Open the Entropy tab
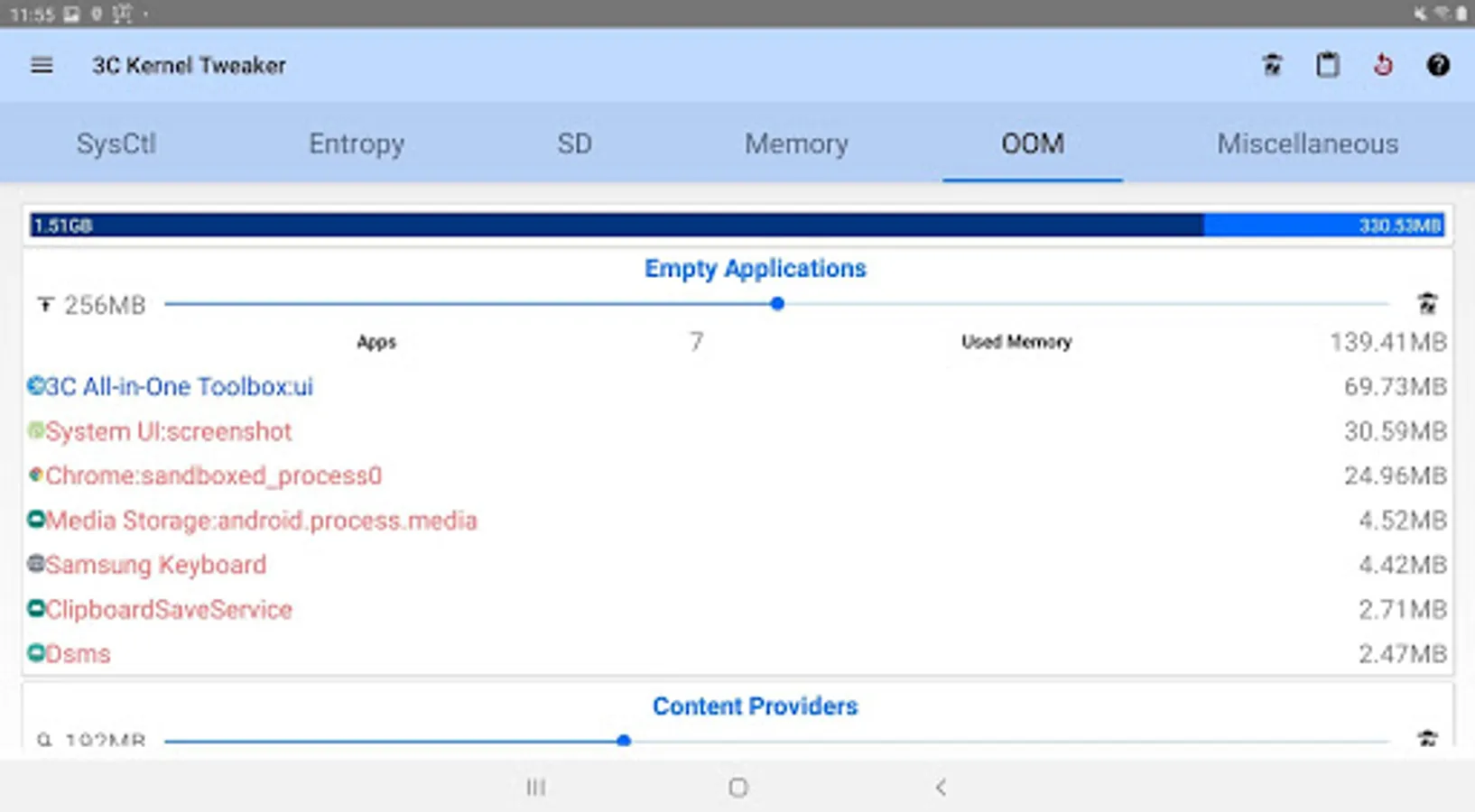The width and height of the screenshot is (1475, 812). (x=357, y=143)
